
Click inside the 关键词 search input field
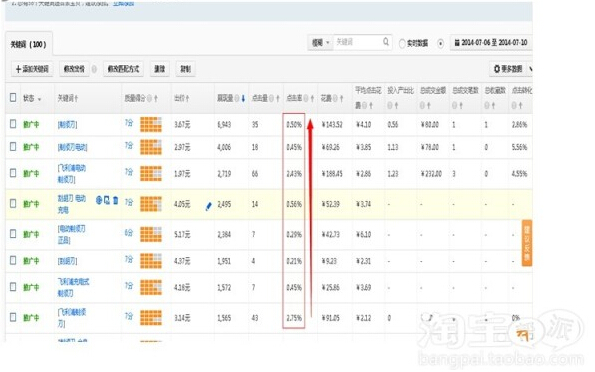click(358, 42)
